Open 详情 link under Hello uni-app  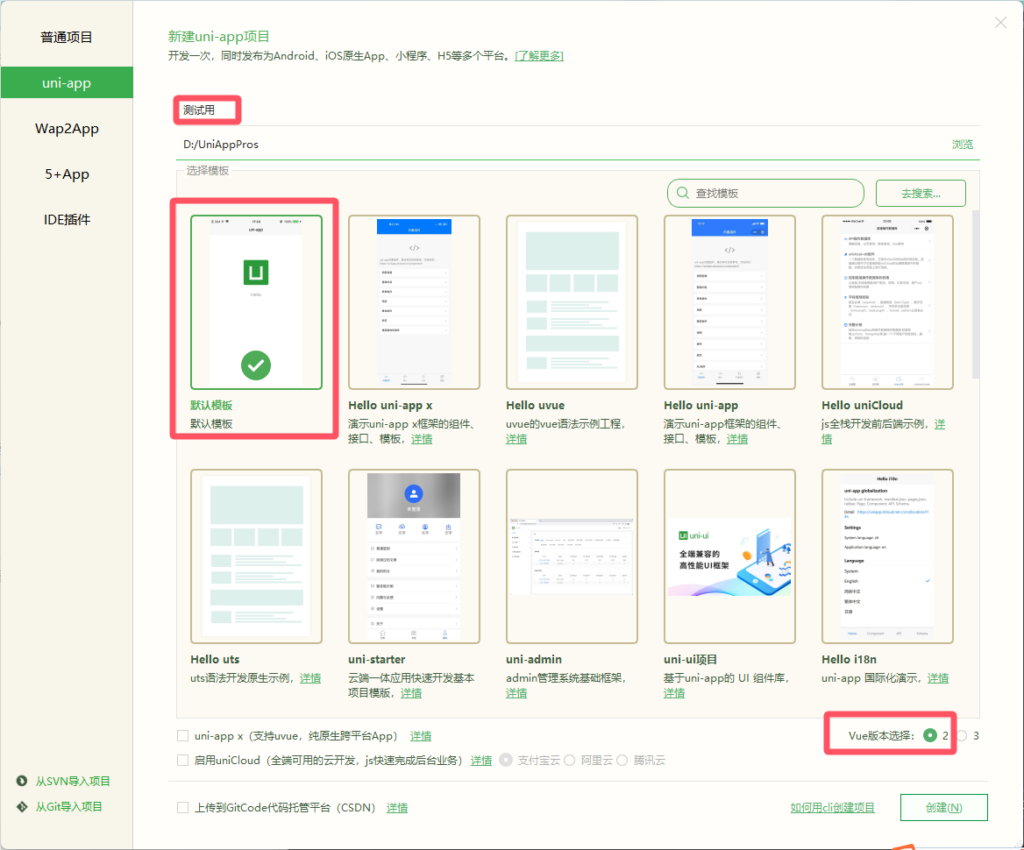pyautogui.click(x=737, y=439)
